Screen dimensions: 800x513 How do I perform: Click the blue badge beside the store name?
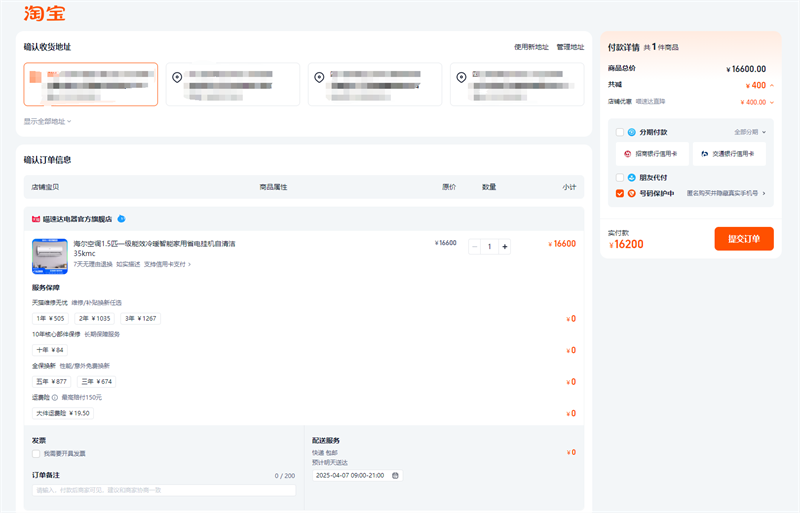[x=121, y=218]
